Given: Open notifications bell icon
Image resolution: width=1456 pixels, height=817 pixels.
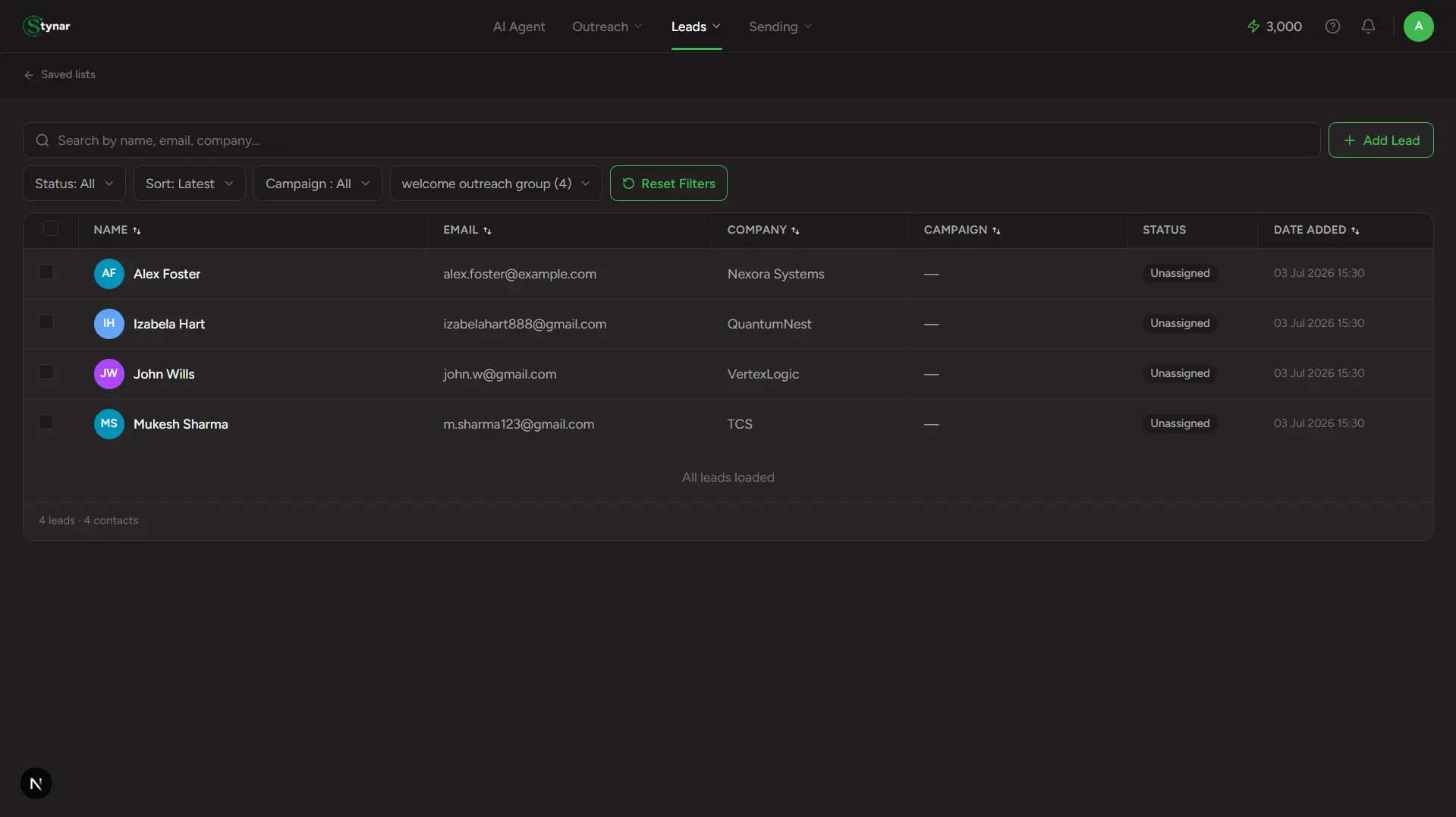Looking at the screenshot, I should tap(1368, 27).
